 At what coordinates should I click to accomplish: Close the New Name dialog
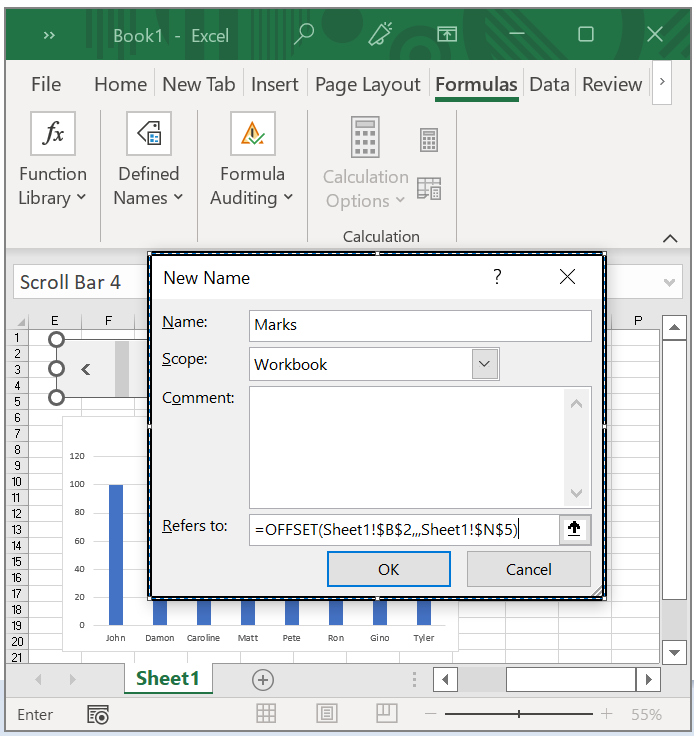567,277
